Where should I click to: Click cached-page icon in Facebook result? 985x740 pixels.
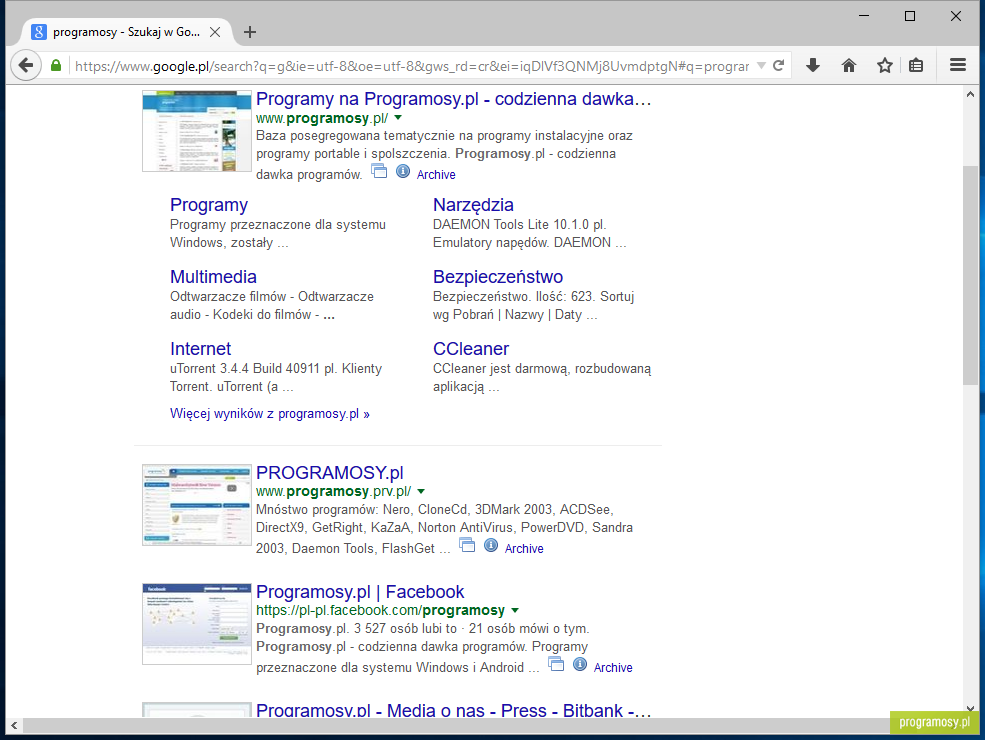click(x=556, y=664)
